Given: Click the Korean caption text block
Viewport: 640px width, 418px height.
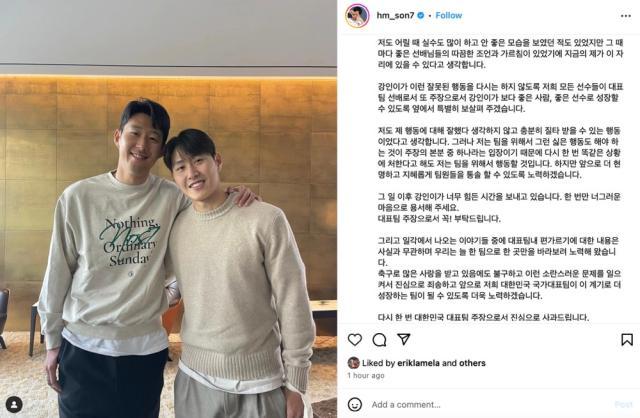Looking at the screenshot, I should (x=500, y=180).
